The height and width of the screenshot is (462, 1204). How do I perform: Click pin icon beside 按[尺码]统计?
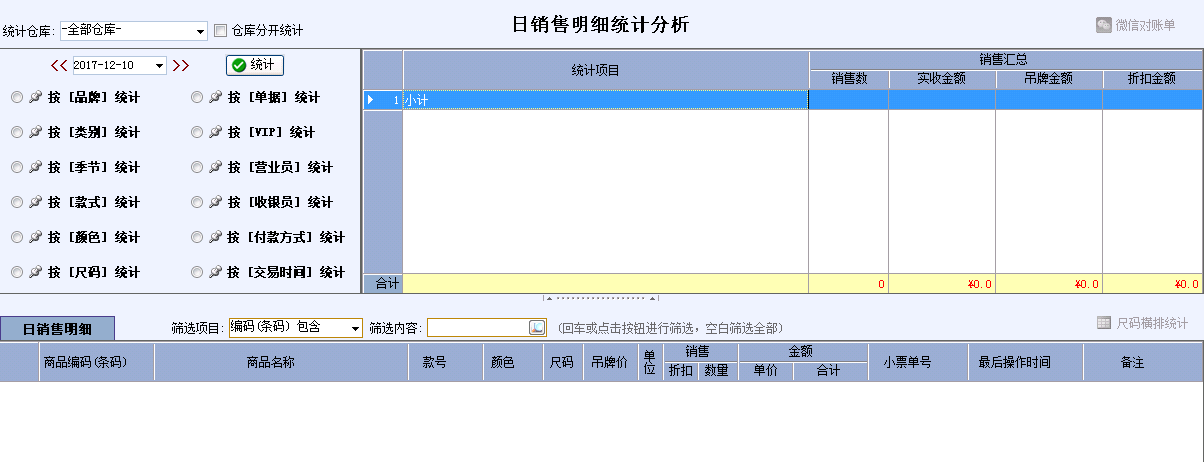pyautogui.click(x=35, y=272)
